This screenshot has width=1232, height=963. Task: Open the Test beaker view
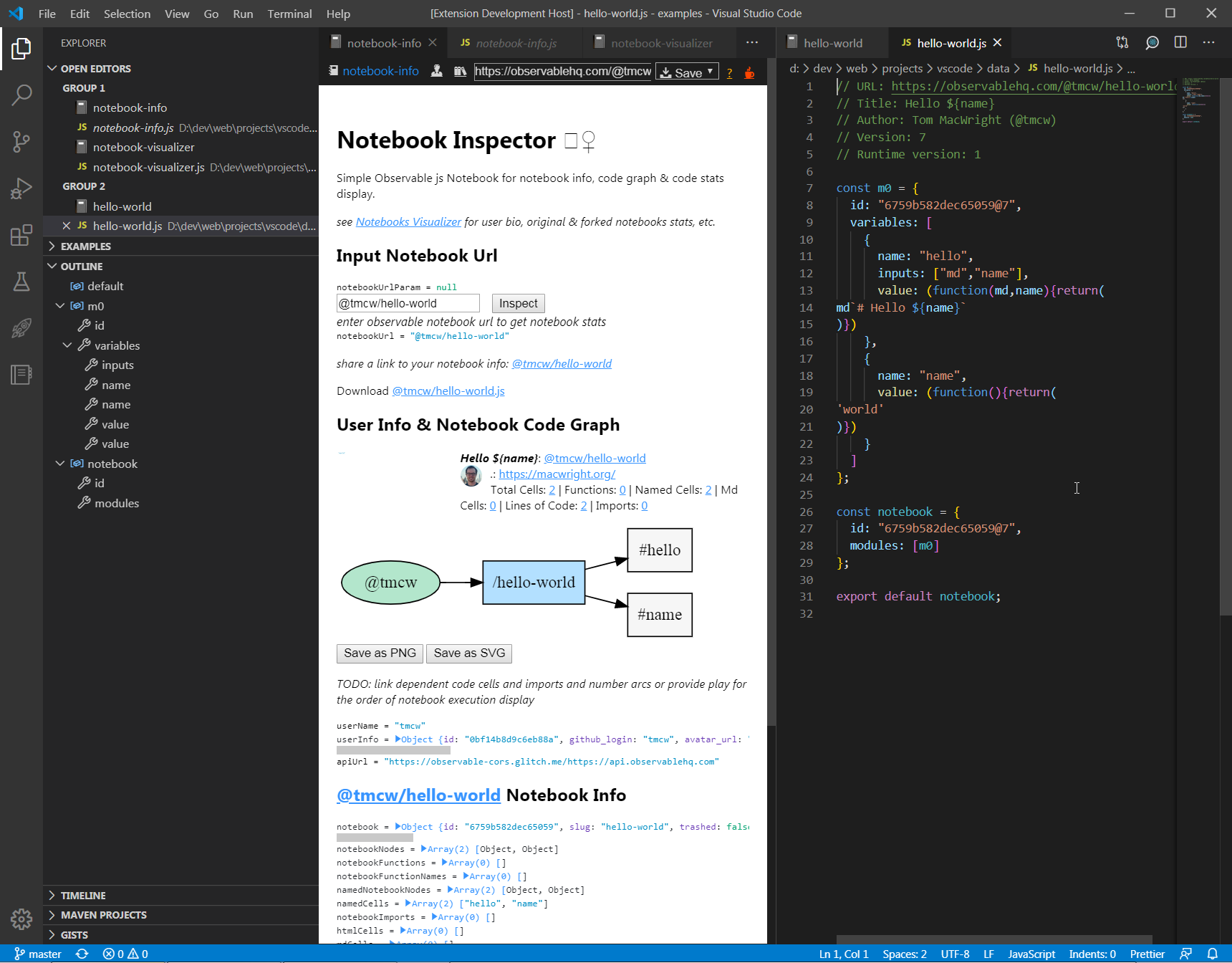click(21, 282)
